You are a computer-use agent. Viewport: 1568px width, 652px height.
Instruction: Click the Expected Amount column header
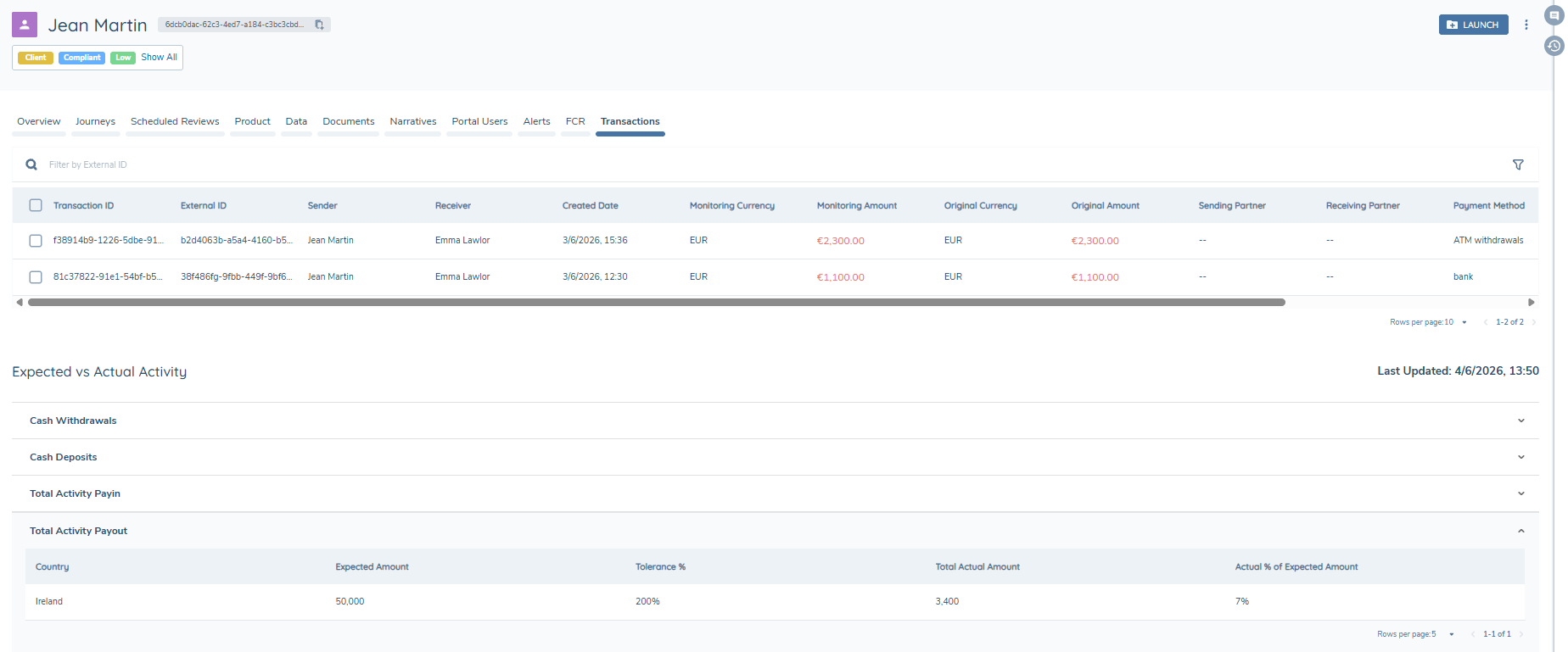(x=372, y=567)
